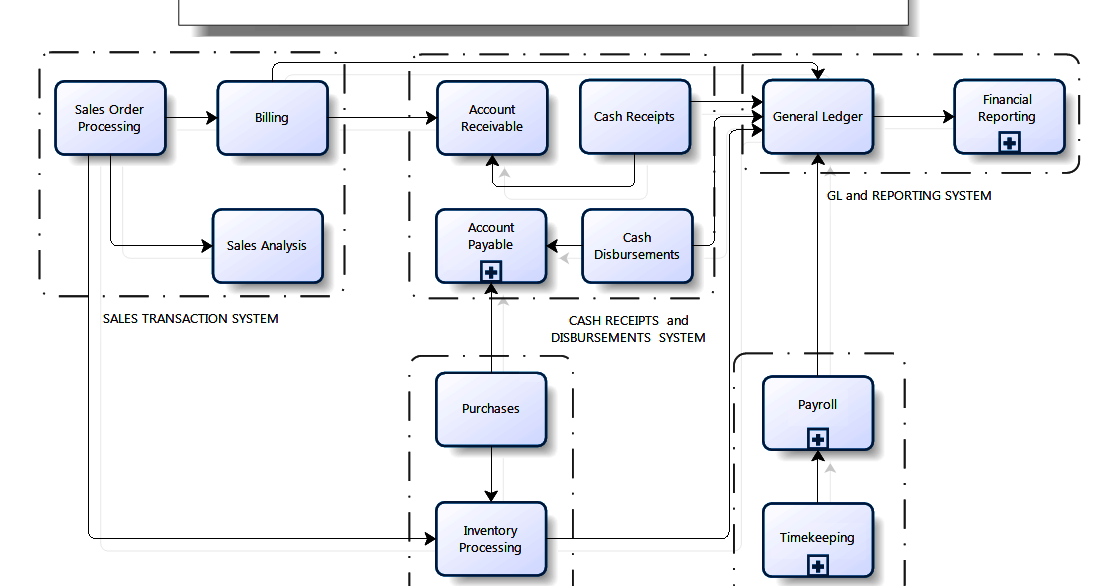Click the SALES TRANSACTION SYSTEM label
The image size is (1118, 586).
pos(190,319)
